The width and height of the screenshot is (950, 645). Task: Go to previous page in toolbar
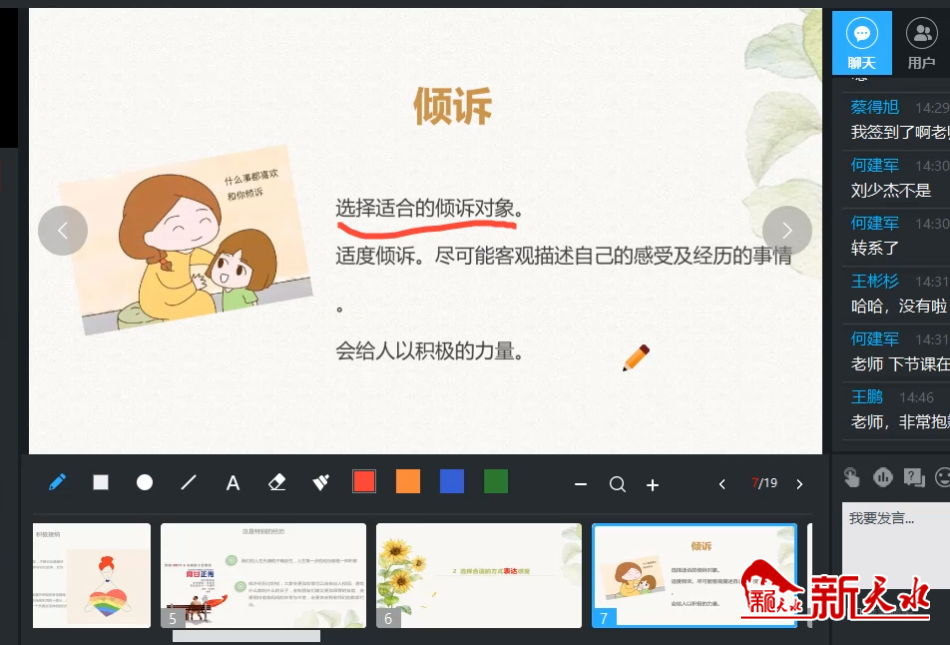722,484
